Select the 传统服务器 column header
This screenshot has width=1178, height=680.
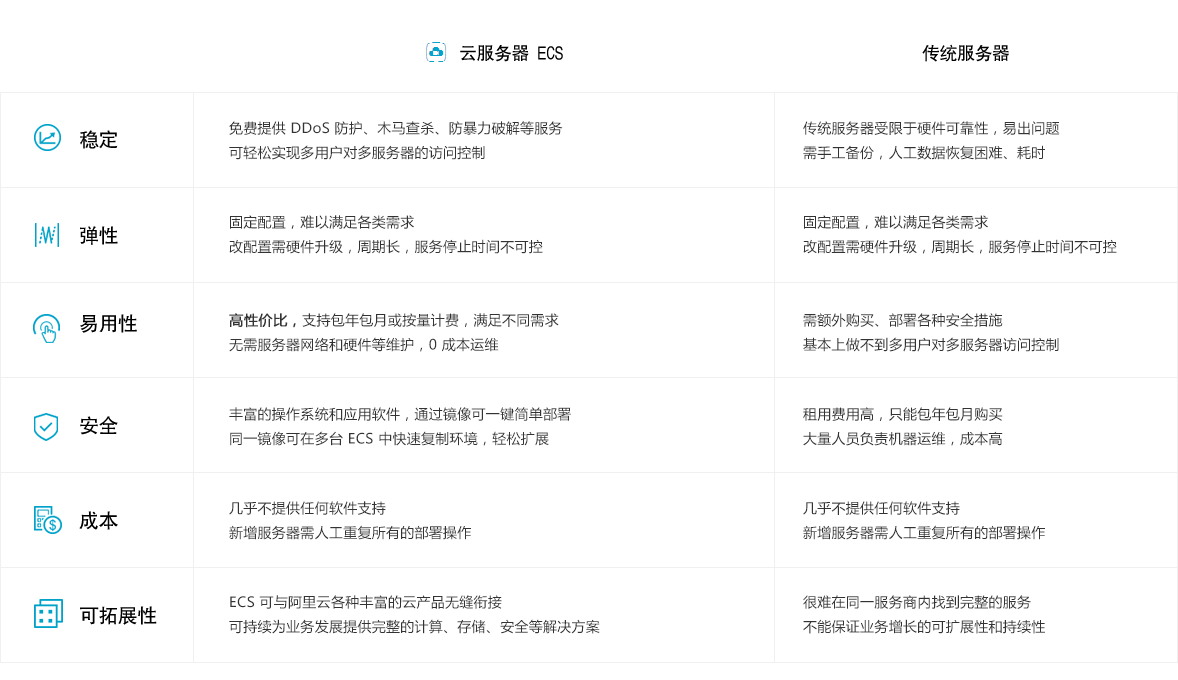click(x=965, y=54)
